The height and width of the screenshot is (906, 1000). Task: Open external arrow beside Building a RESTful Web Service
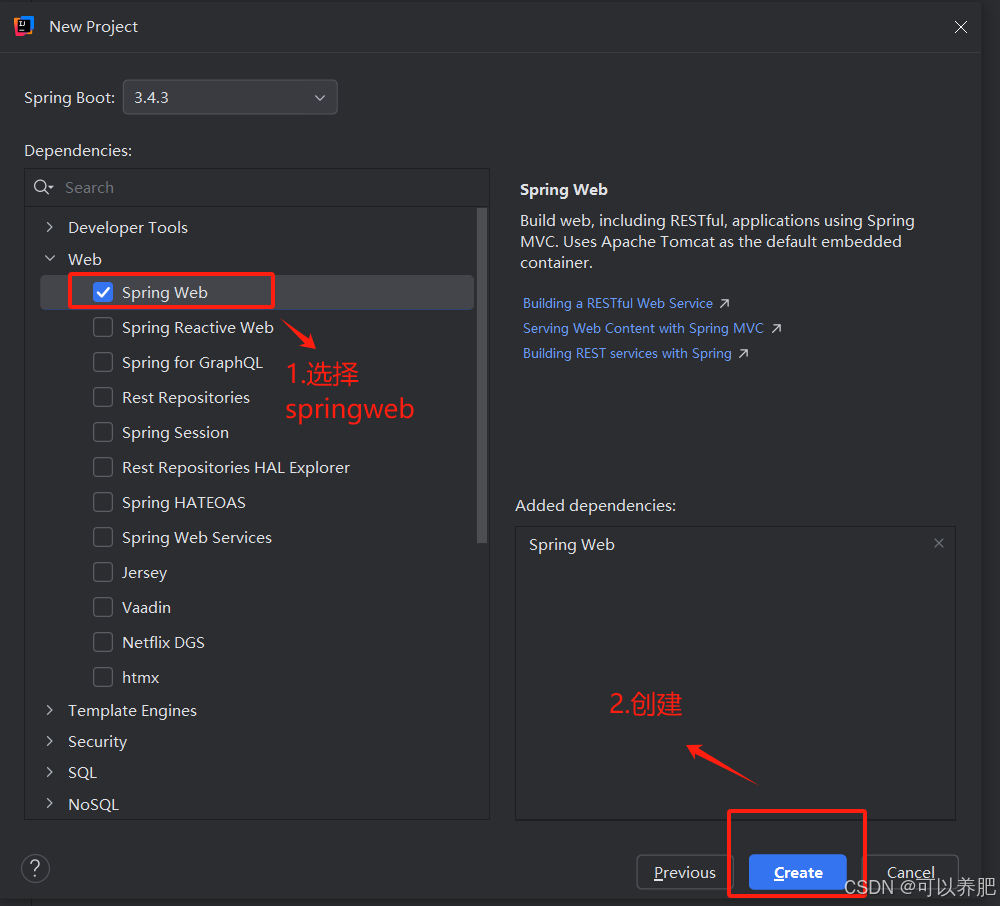coord(724,303)
